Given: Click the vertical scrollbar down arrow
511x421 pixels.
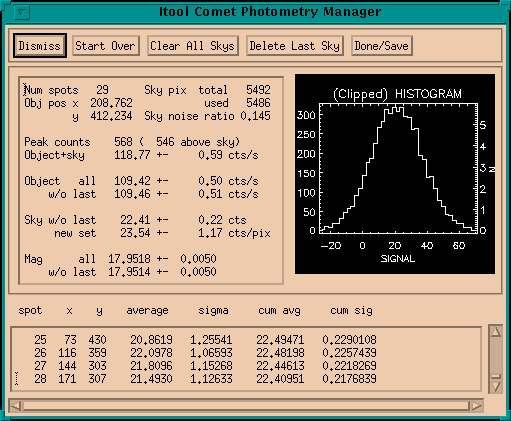Looking at the screenshot, I should tap(496, 386).
